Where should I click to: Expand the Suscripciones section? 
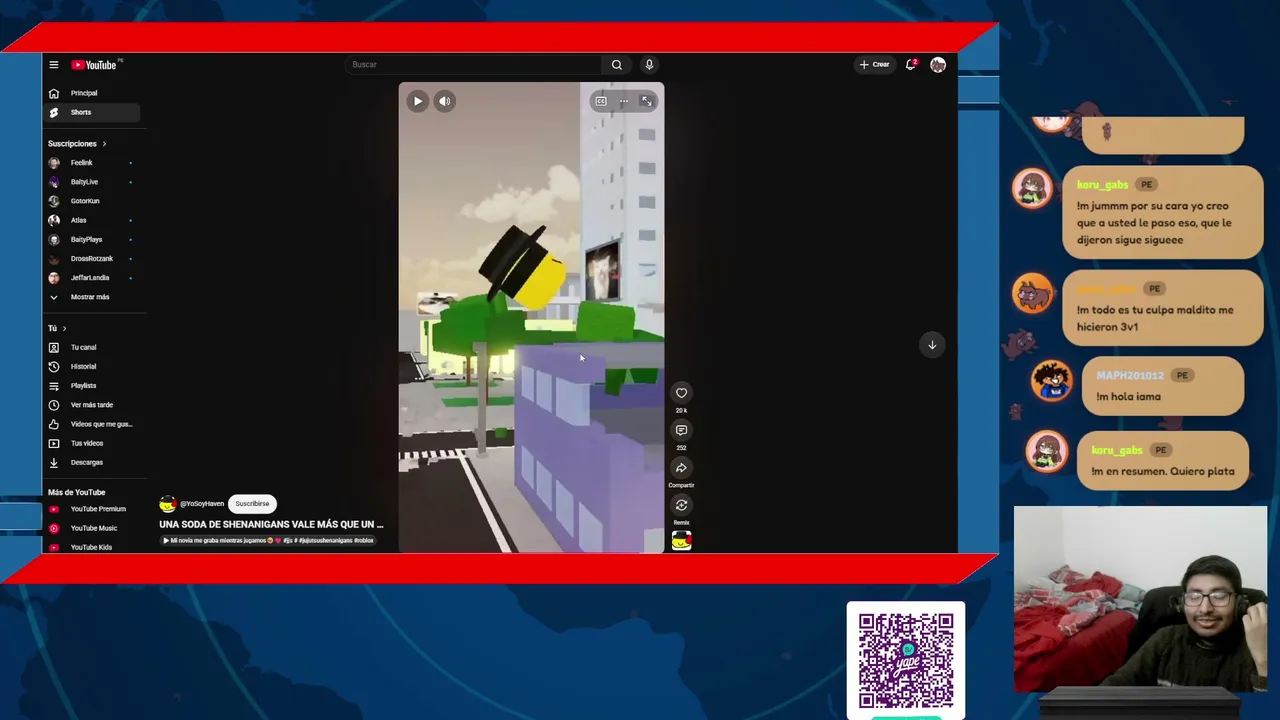[77, 144]
